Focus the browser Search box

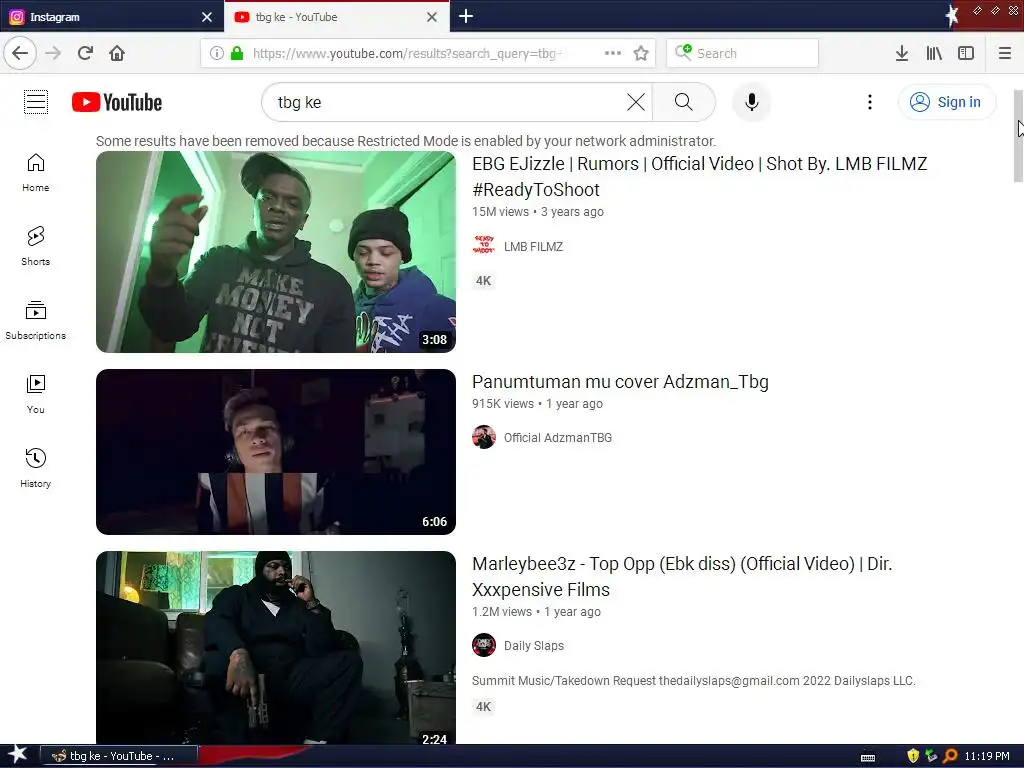(743, 53)
